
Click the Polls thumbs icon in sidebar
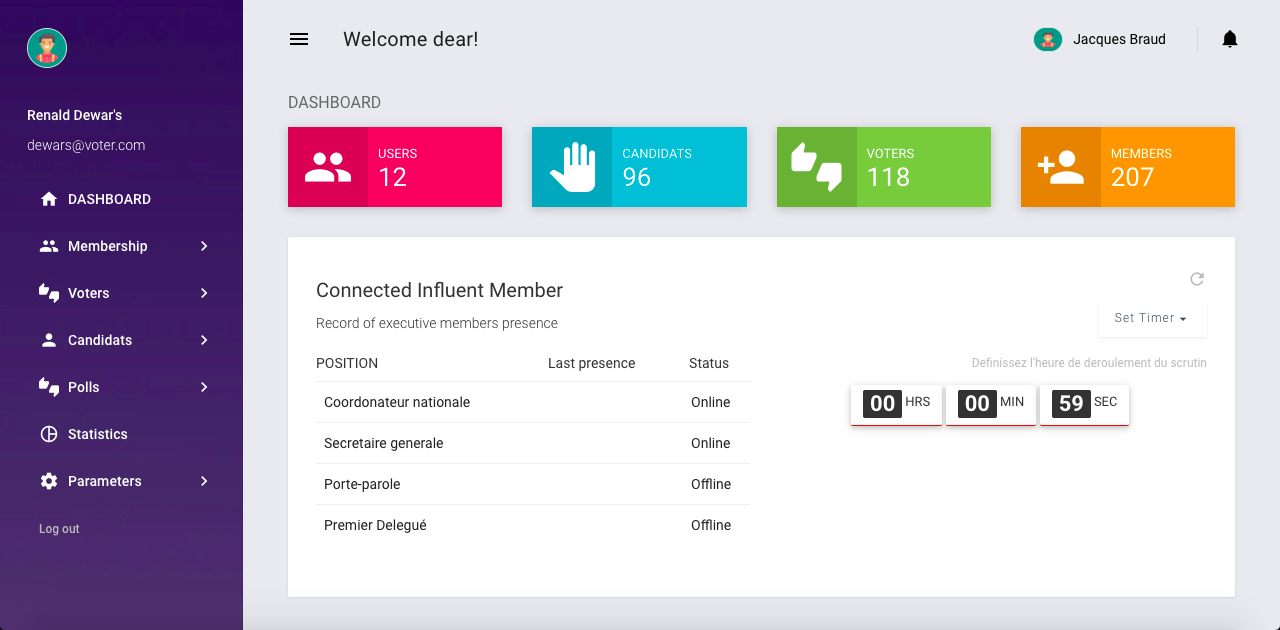(48, 387)
